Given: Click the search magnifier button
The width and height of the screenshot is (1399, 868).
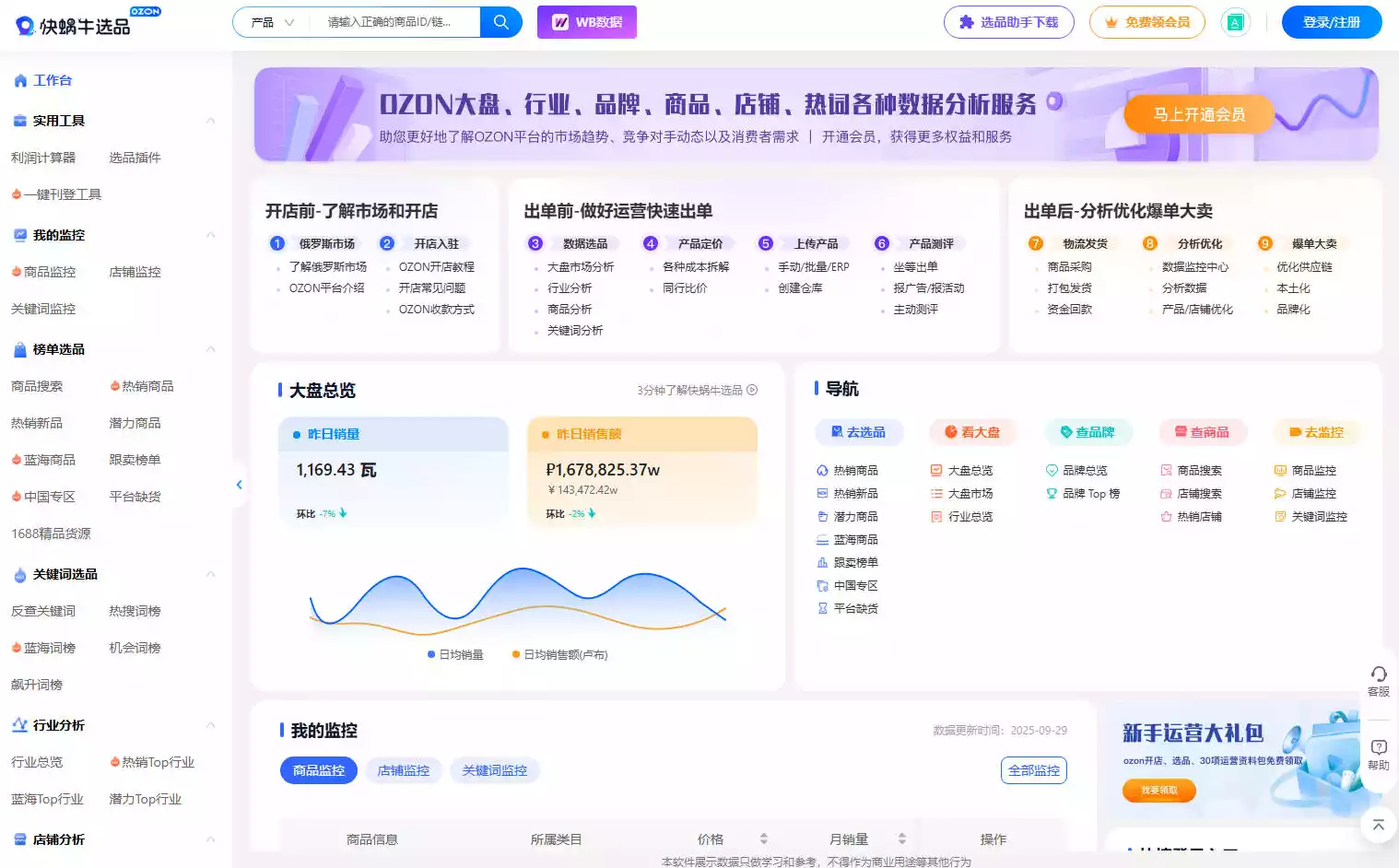Looking at the screenshot, I should 501,22.
